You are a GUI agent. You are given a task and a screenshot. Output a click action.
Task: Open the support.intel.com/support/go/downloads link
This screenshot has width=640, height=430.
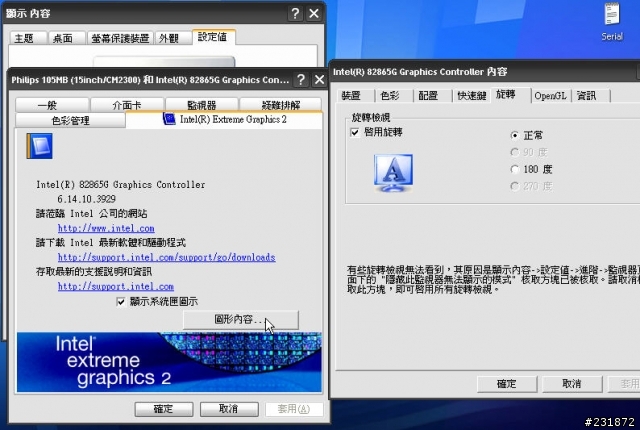coord(167,257)
